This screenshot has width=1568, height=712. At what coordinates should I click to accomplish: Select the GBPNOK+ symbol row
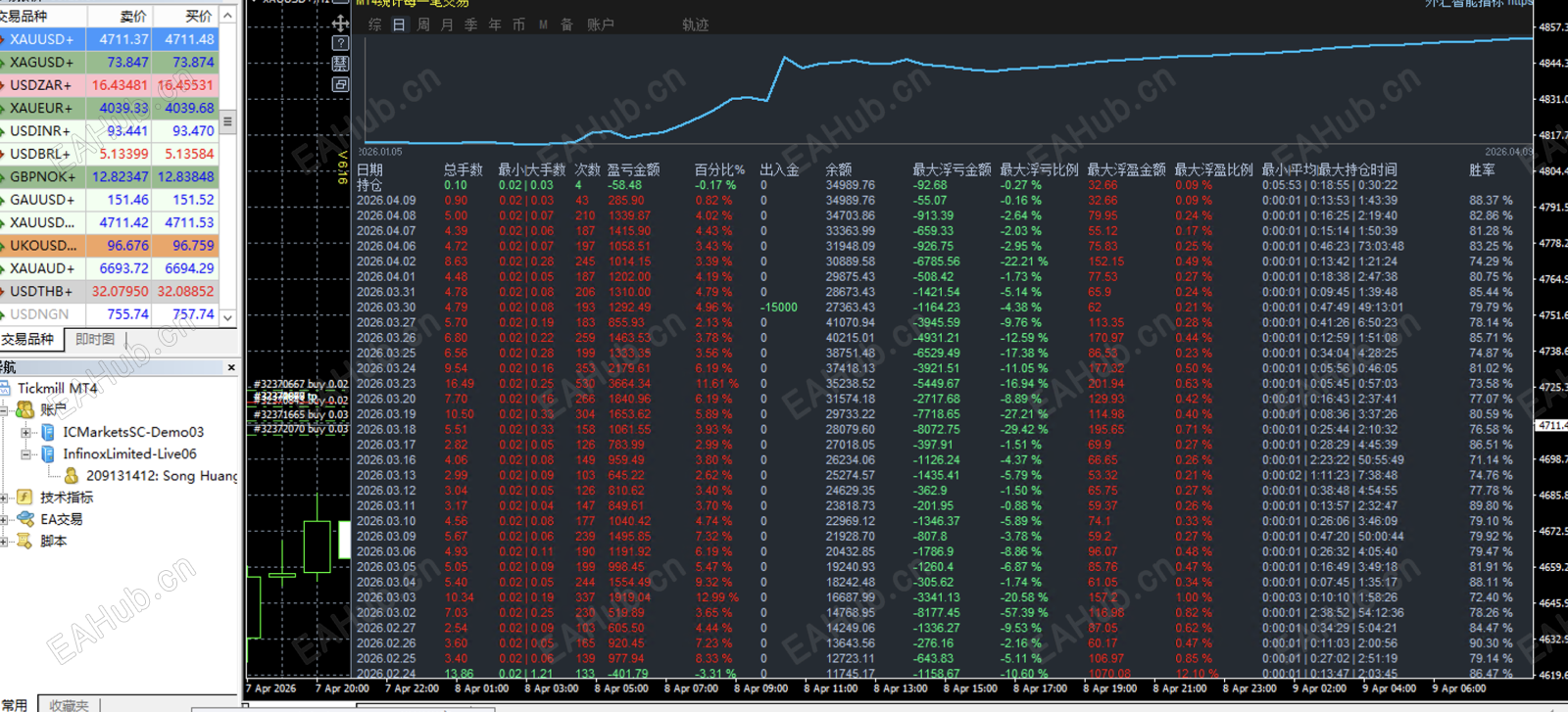109,176
